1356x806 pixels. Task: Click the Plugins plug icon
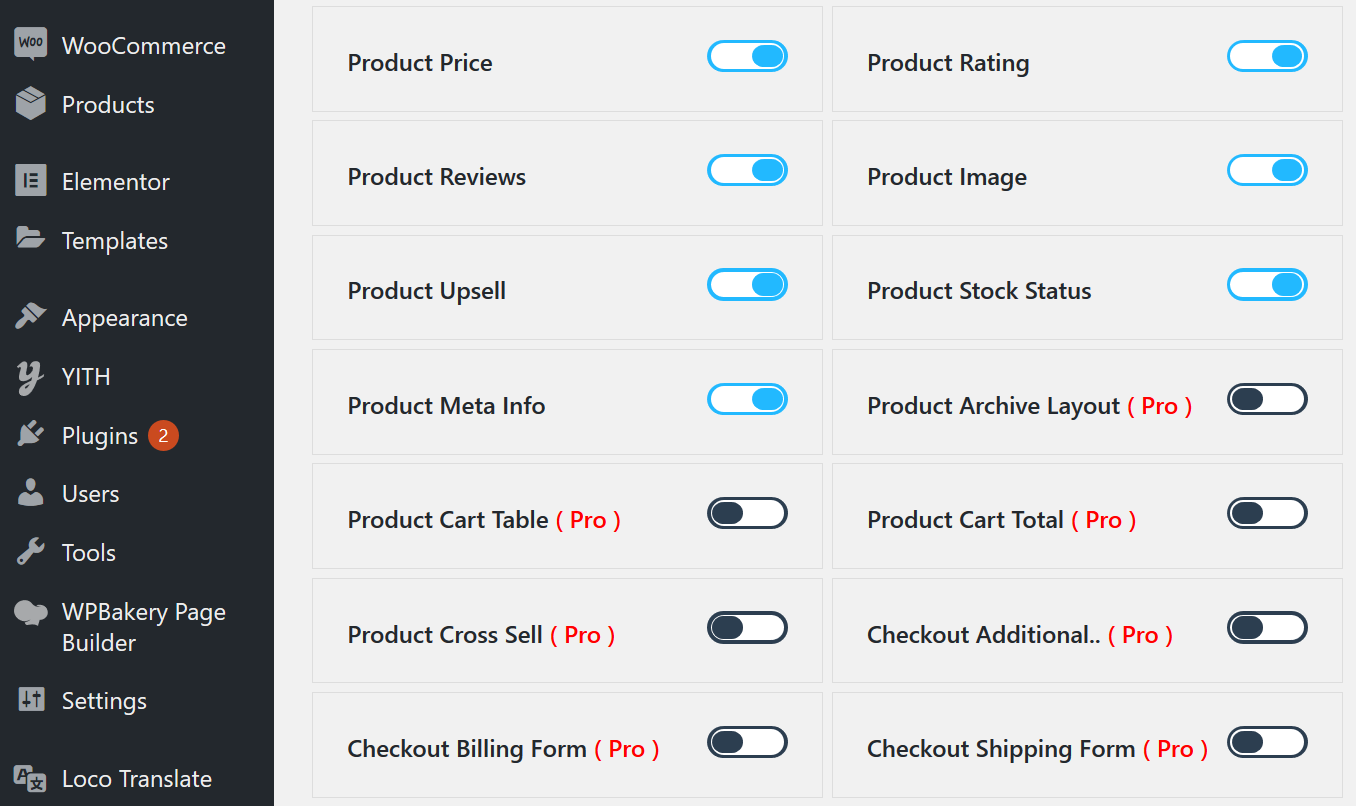tap(31, 435)
